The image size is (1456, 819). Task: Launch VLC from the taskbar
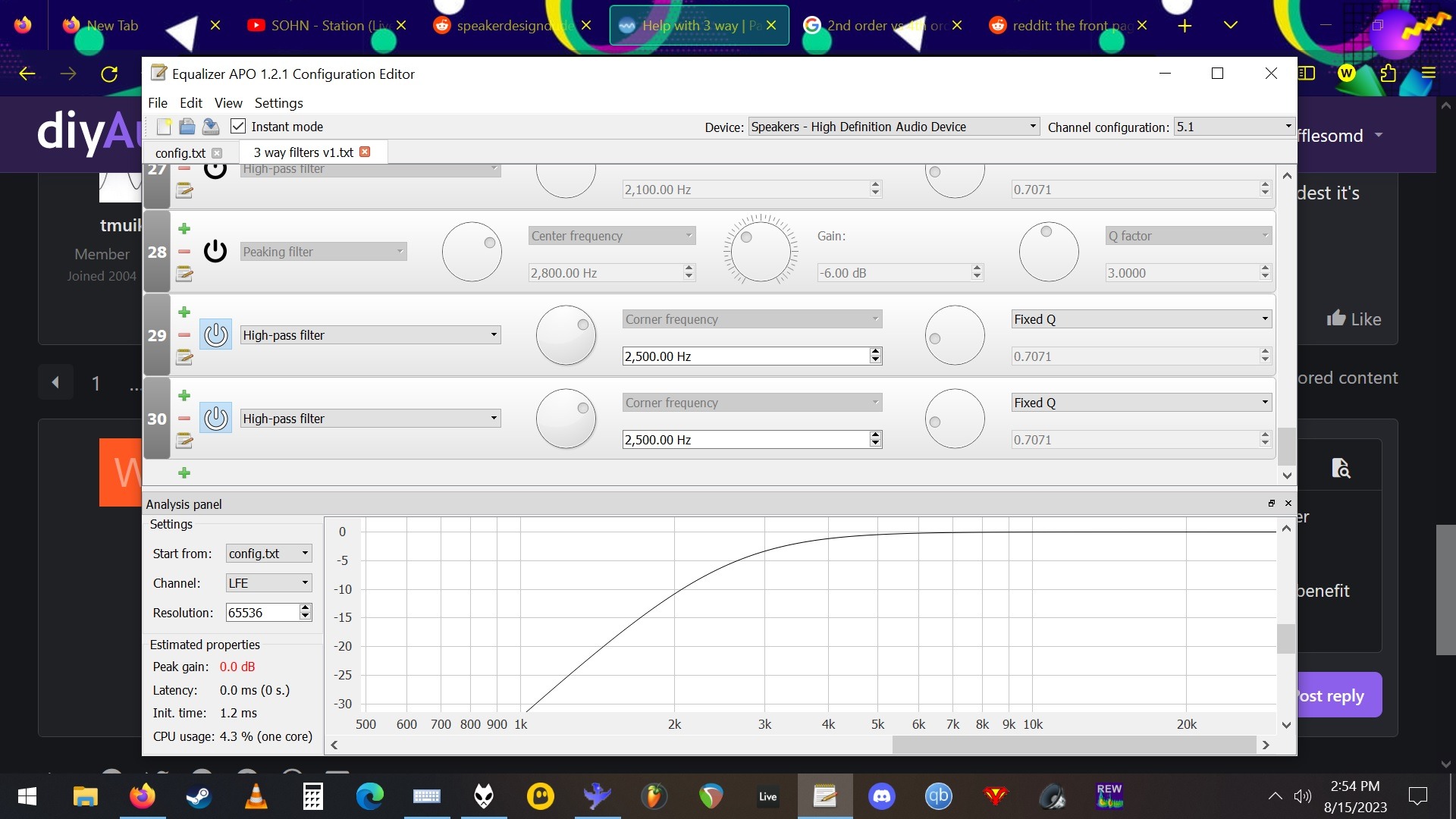[x=256, y=796]
